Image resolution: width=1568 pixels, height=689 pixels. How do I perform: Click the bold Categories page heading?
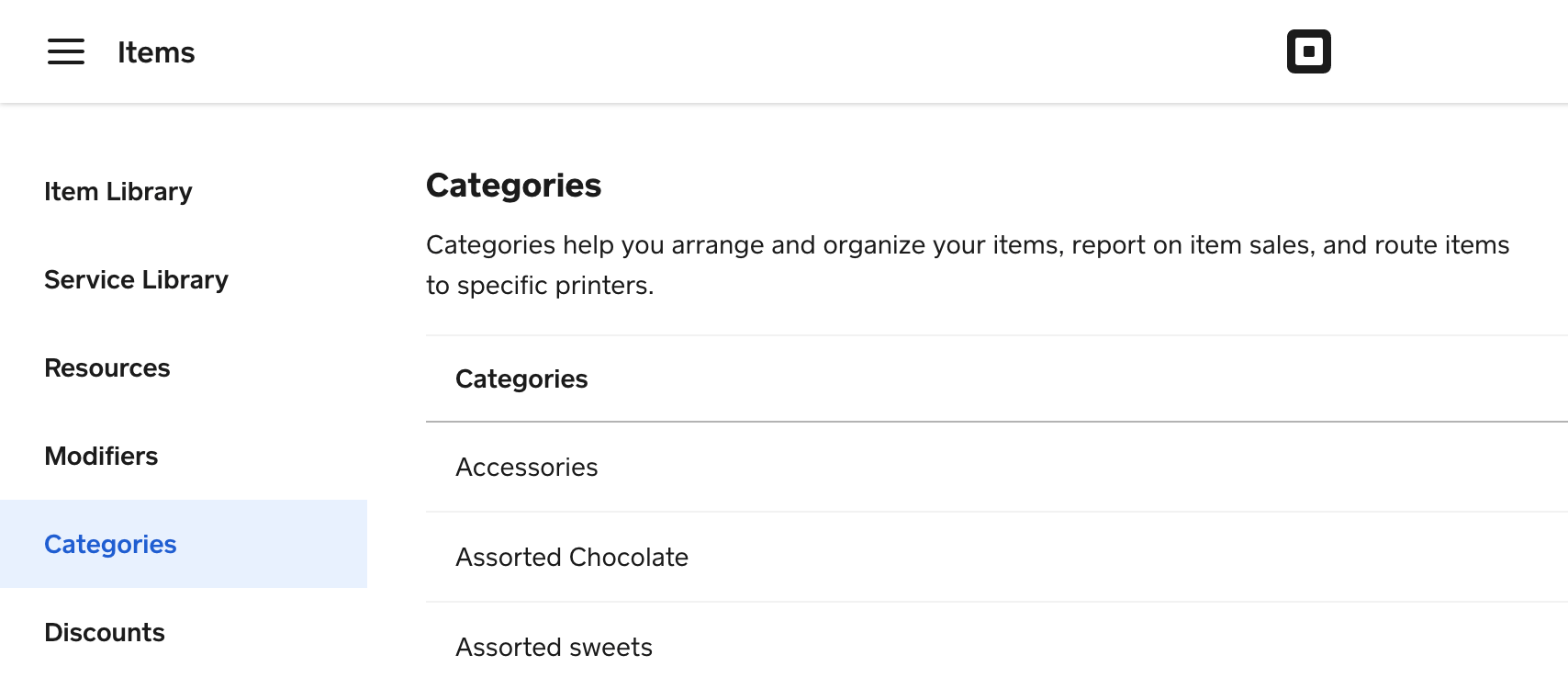[x=513, y=186]
